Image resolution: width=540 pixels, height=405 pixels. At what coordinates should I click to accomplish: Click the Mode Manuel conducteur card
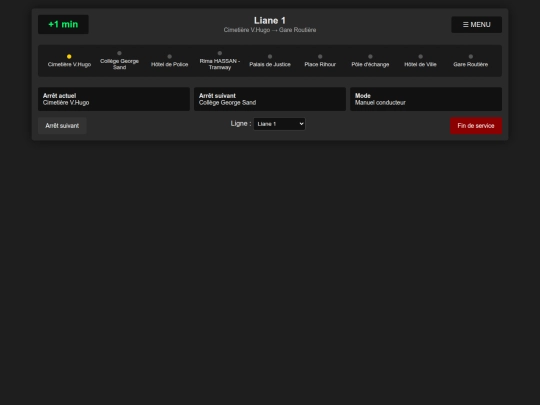pos(426,99)
